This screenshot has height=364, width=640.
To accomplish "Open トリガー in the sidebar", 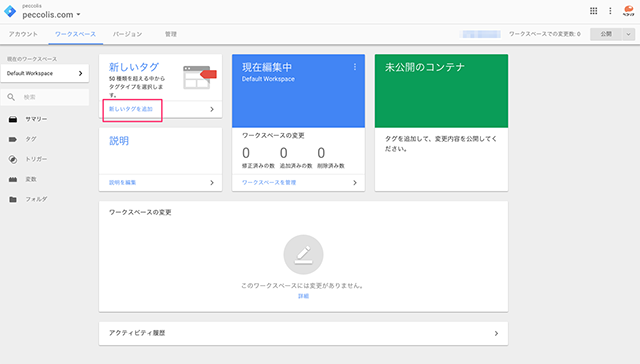I will point(36,159).
